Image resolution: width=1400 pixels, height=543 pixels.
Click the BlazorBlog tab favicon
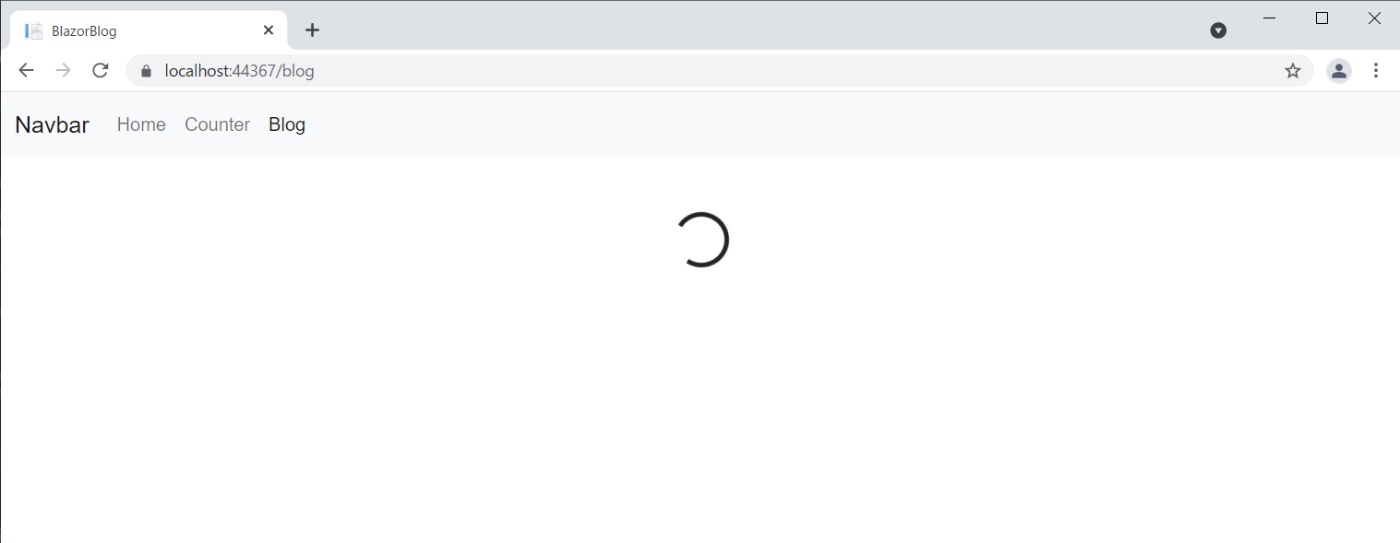pyautogui.click(x=34, y=31)
